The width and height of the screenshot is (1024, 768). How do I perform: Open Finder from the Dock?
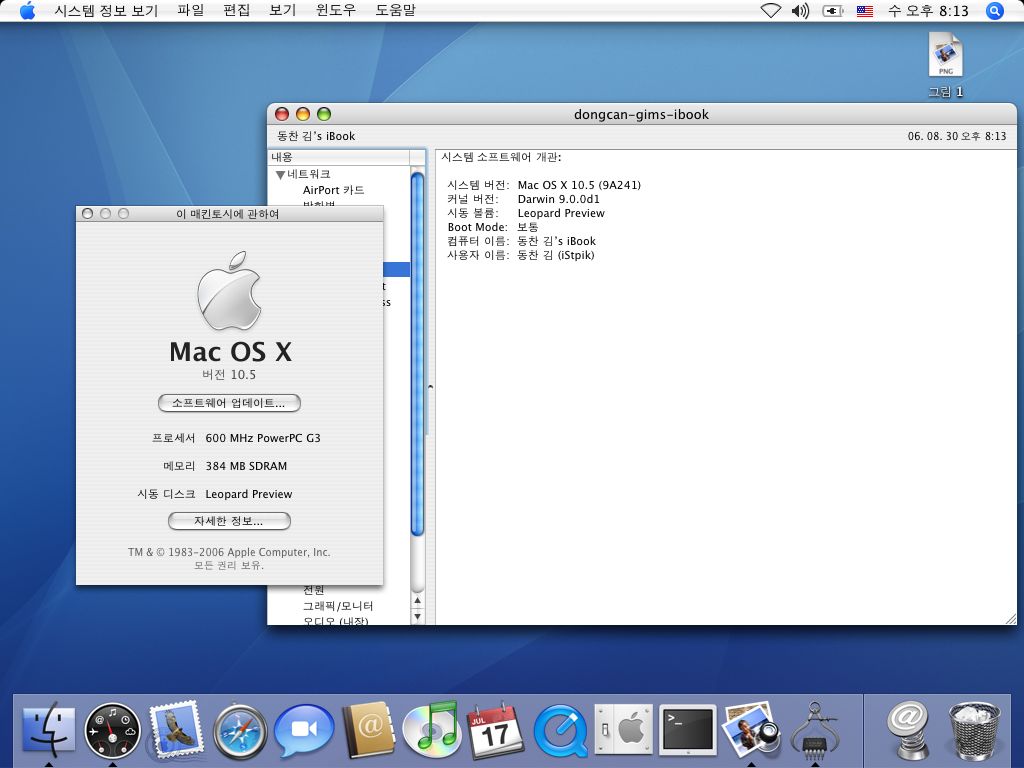point(47,730)
